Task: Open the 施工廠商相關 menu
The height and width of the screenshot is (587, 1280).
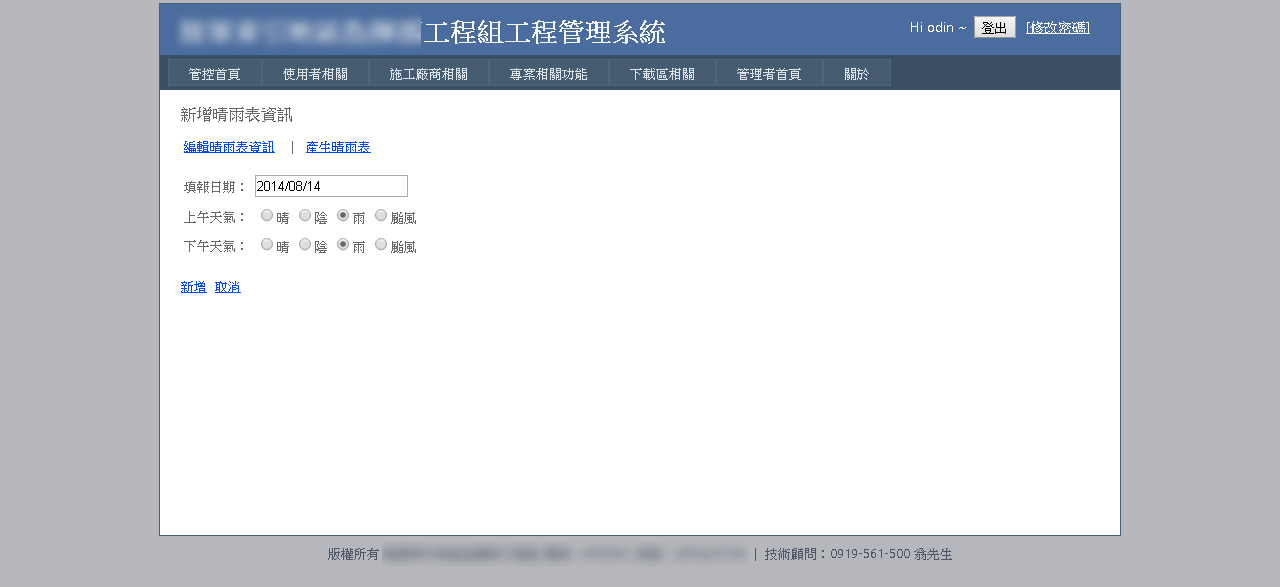Action: point(428,74)
